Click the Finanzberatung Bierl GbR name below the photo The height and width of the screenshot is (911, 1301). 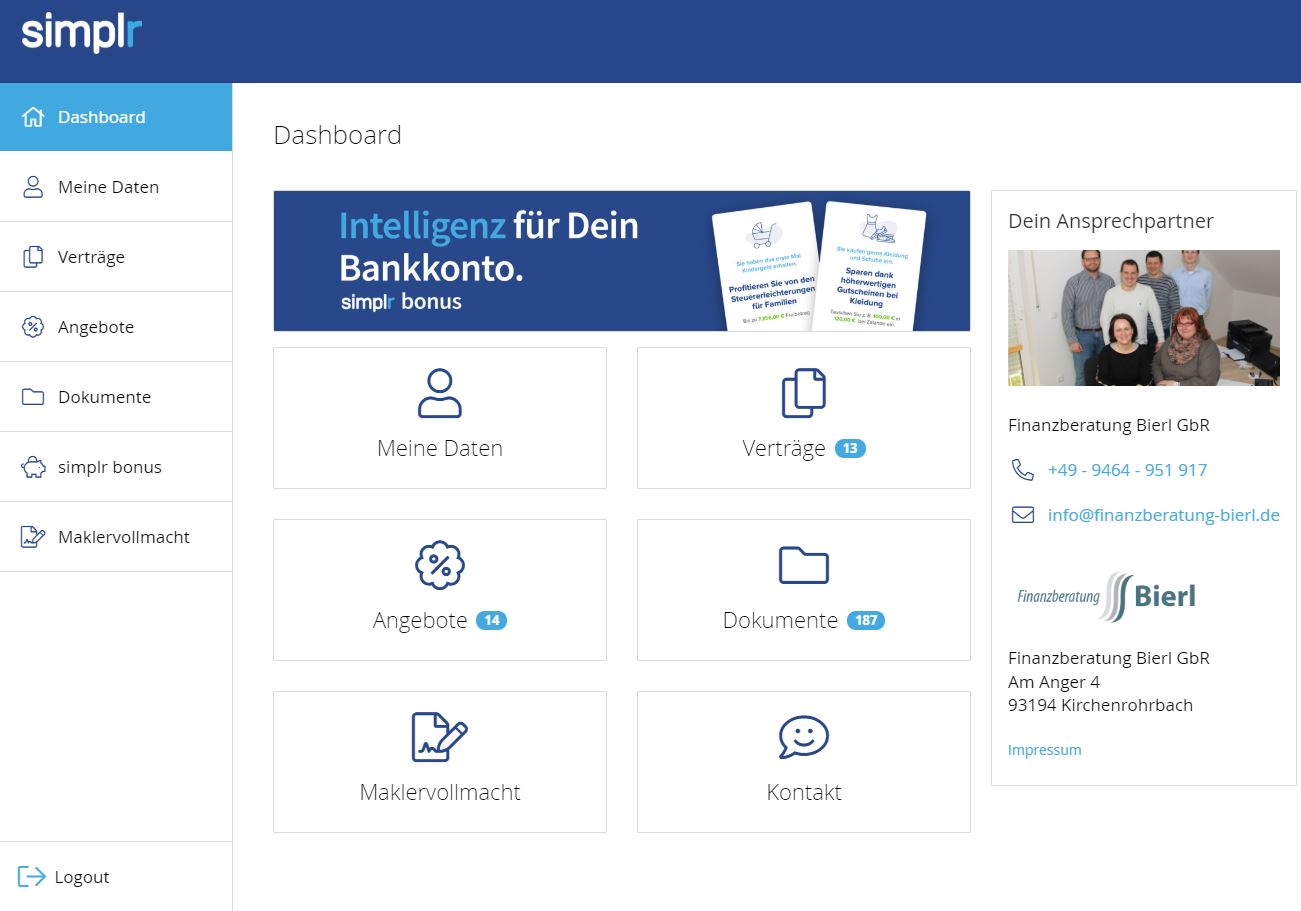(x=1109, y=425)
